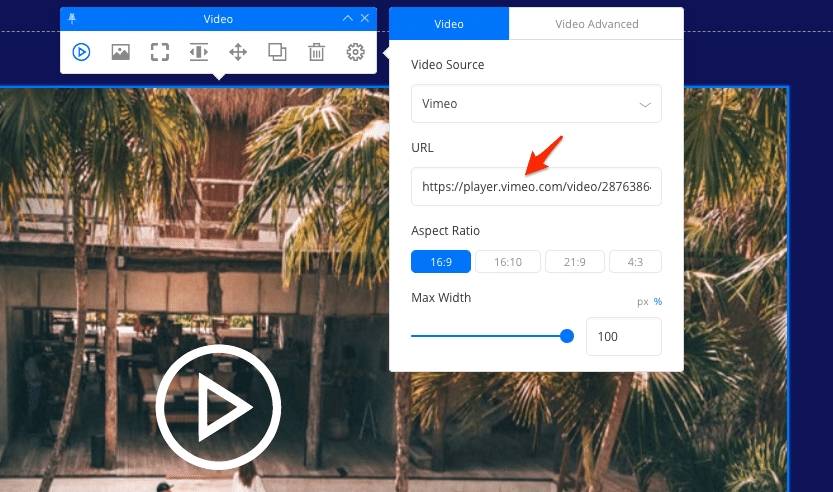Click the Max Width slider handle
This screenshot has width=833, height=492.
click(x=567, y=336)
